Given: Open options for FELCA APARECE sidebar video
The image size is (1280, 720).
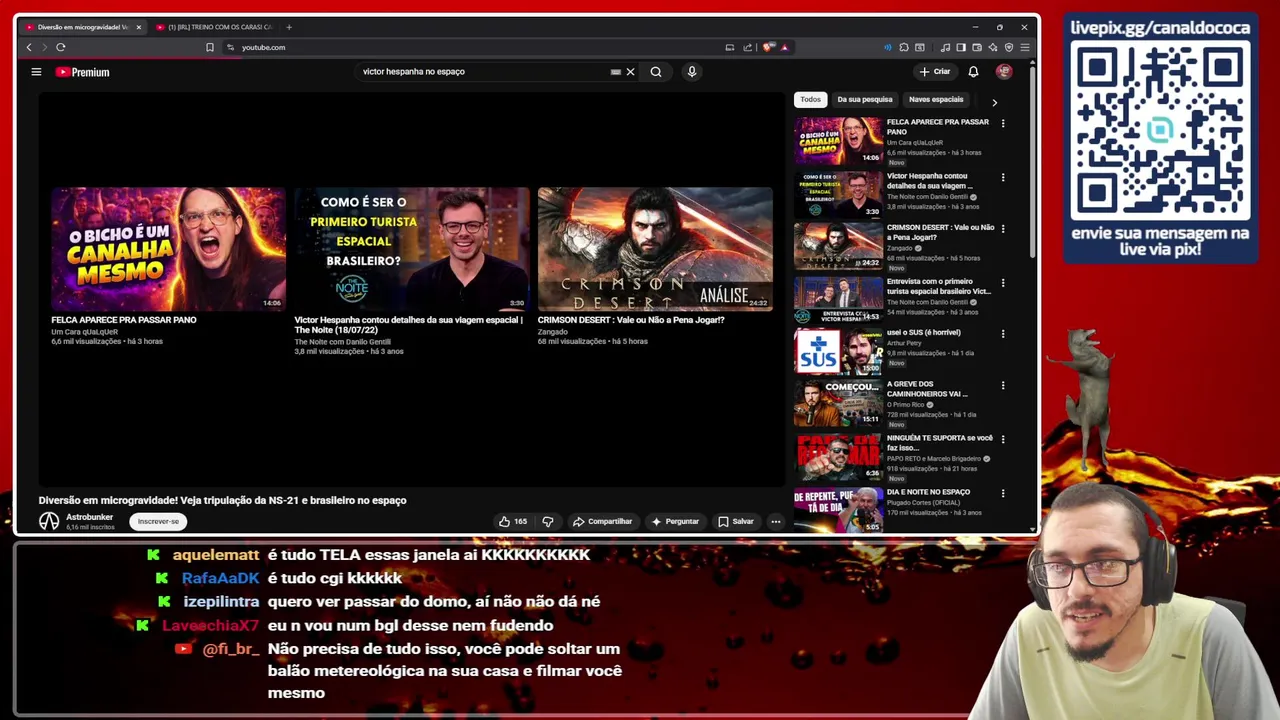Looking at the screenshot, I should pyautogui.click(x=1003, y=124).
